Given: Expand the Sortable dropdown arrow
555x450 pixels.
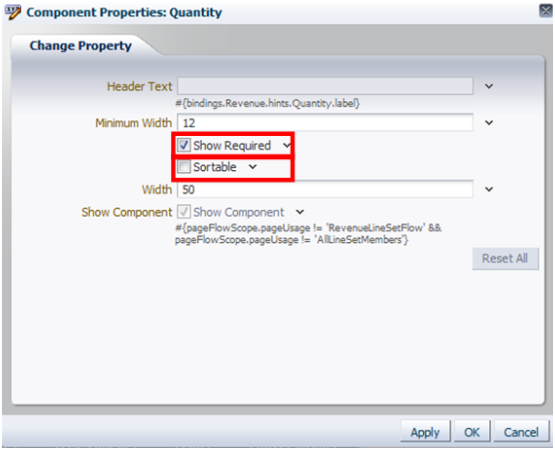Looking at the screenshot, I should (x=252, y=167).
